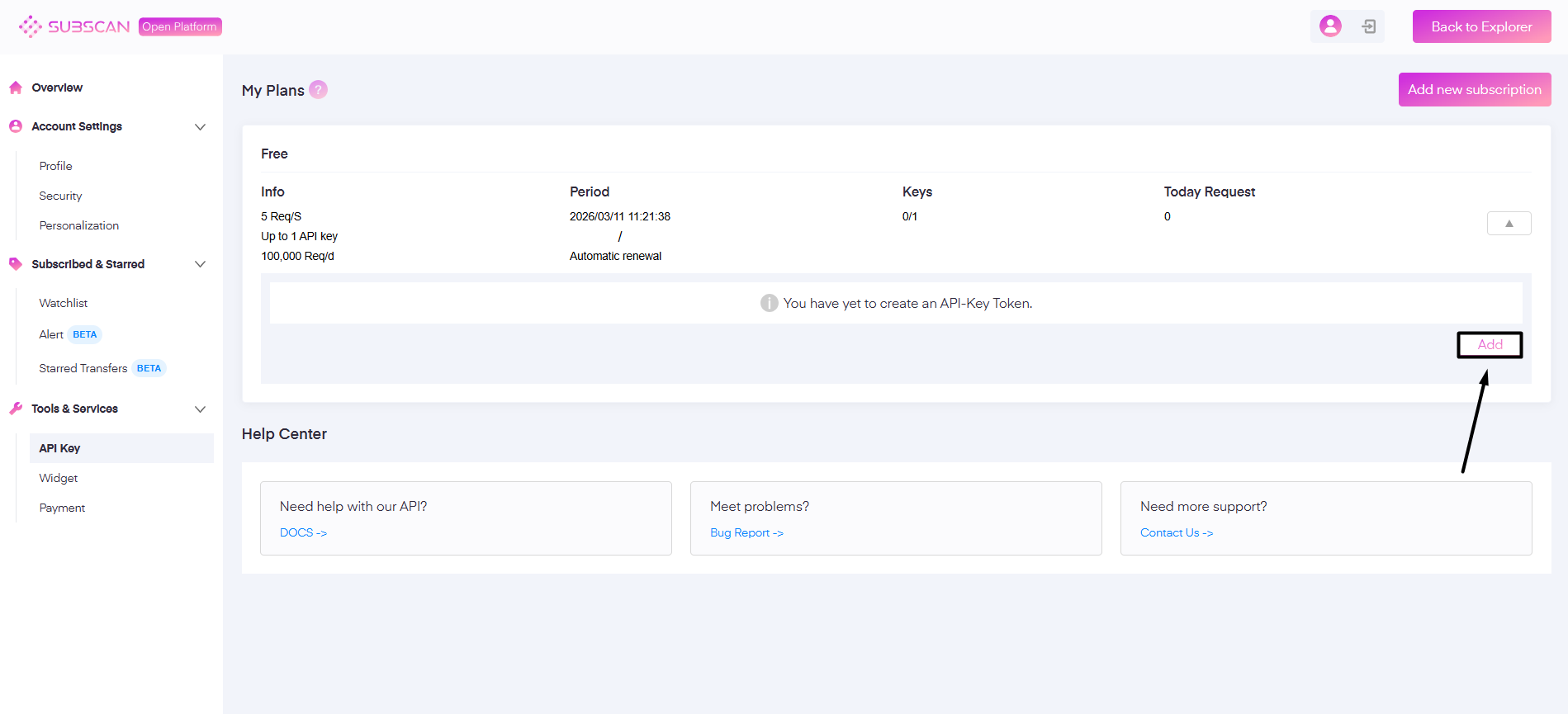
Task: Go to the Watchlist page
Action: coord(63,303)
